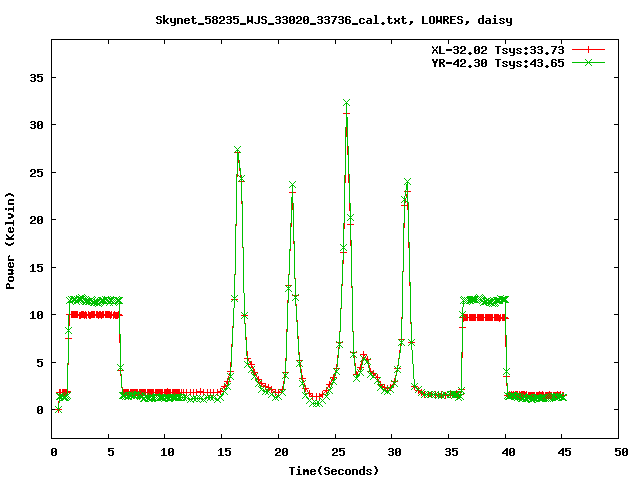Click the x-axis tick label 40
The width and height of the screenshot is (640, 480).
click(x=508, y=452)
